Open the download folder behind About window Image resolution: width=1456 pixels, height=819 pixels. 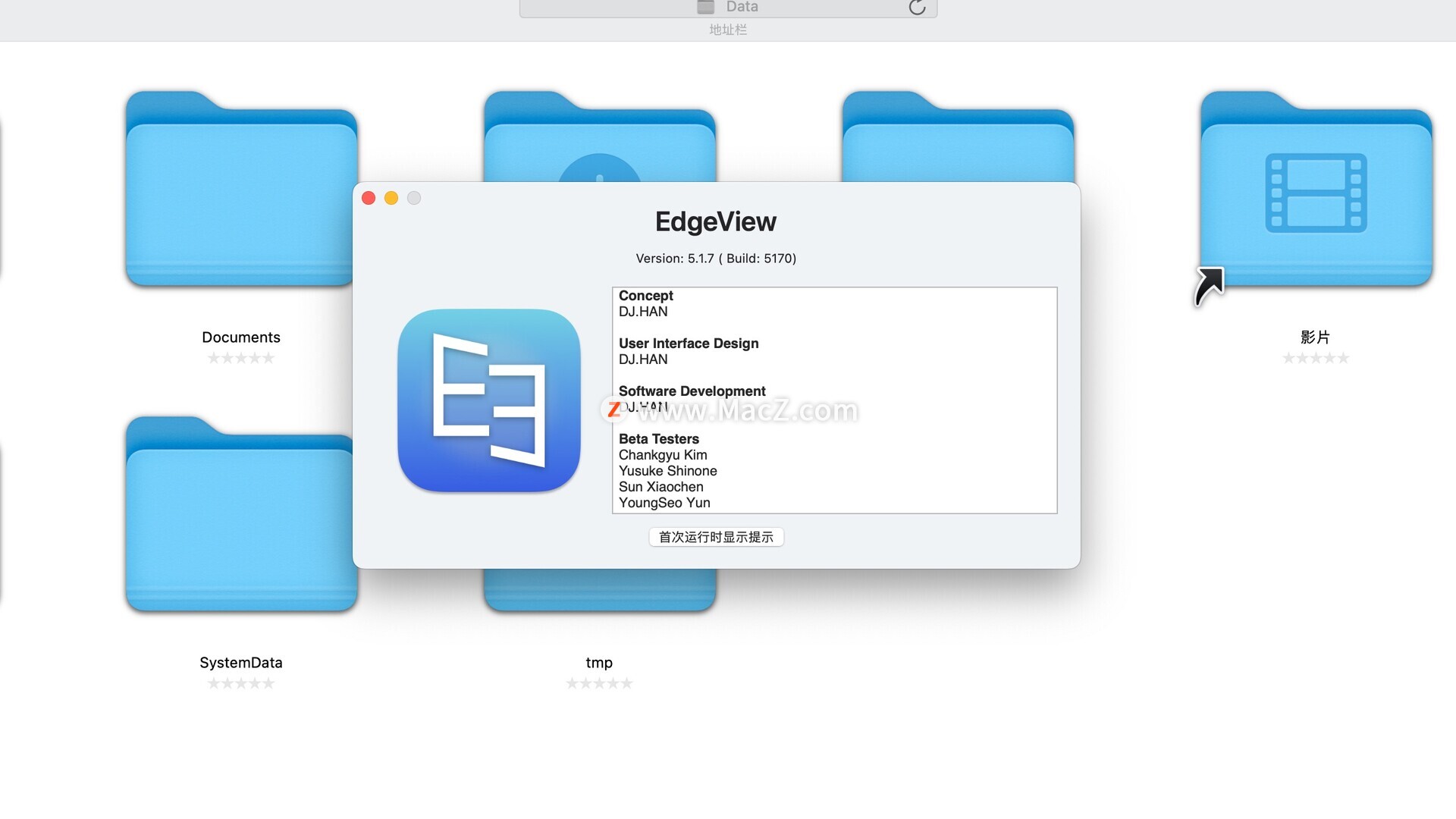click(599, 136)
